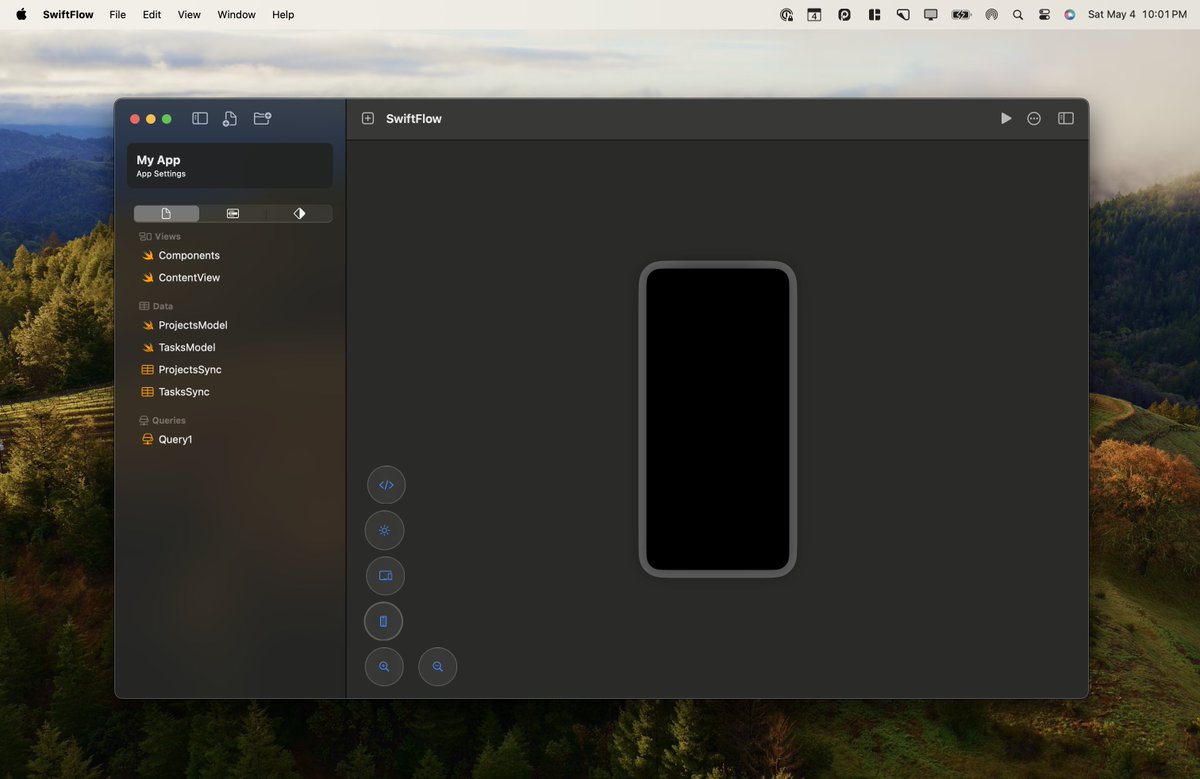
Task: Click the Siri icon in menu bar
Action: pos(1070,15)
